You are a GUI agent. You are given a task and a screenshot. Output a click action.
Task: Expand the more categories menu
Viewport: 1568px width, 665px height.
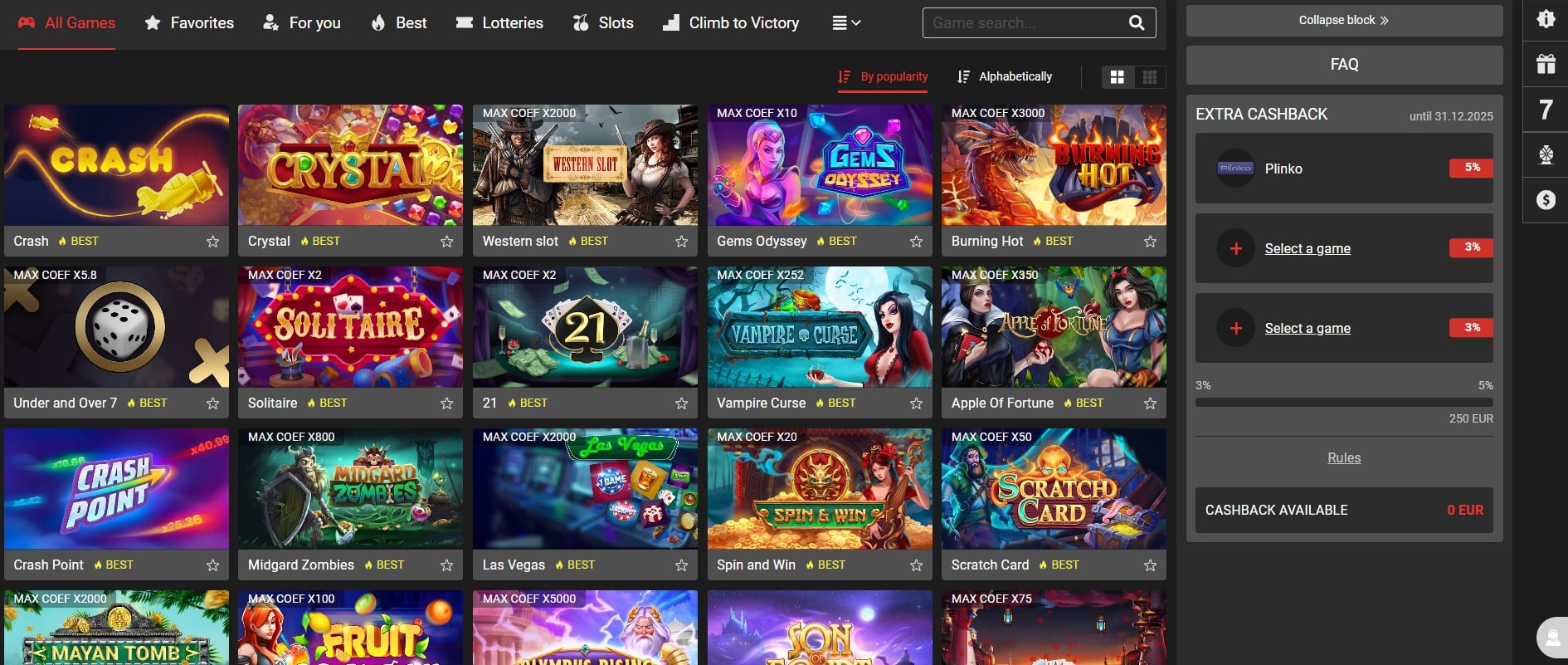pyautogui.click(x=846, y=23)
